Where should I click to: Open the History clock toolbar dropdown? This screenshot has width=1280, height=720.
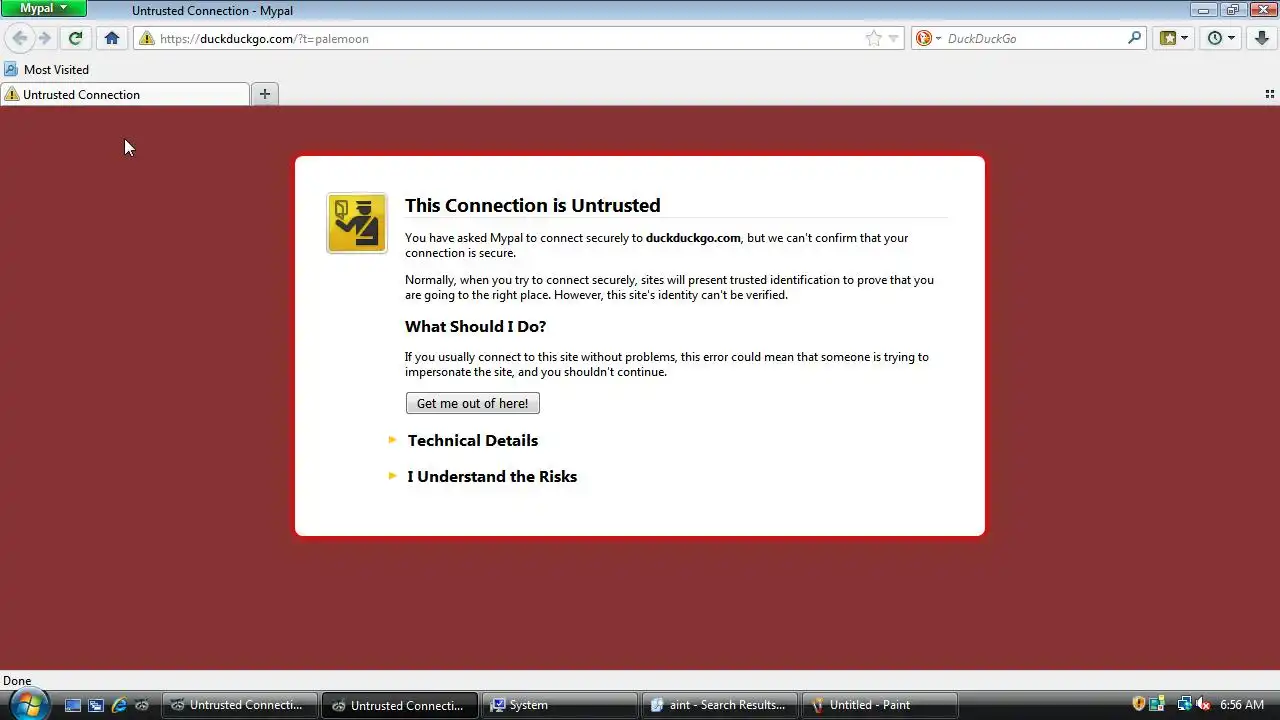coord(1220,38)
